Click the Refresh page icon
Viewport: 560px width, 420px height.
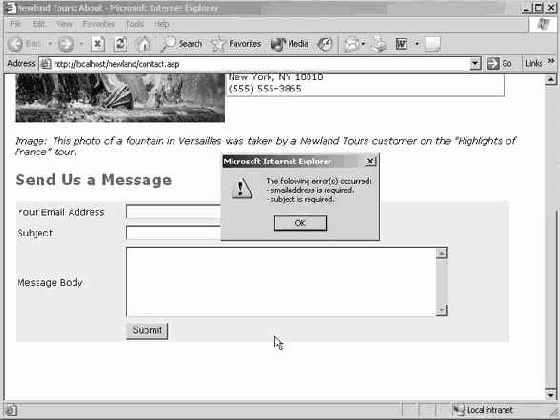[120, 44]
